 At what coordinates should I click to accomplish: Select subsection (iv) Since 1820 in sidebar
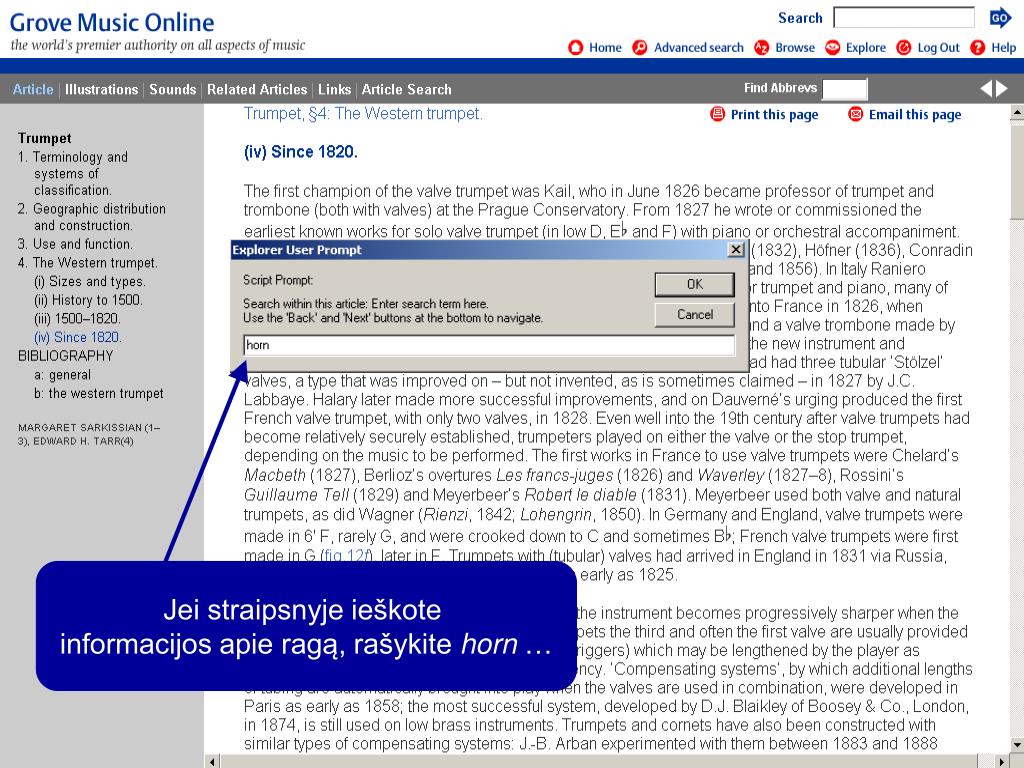77,338
